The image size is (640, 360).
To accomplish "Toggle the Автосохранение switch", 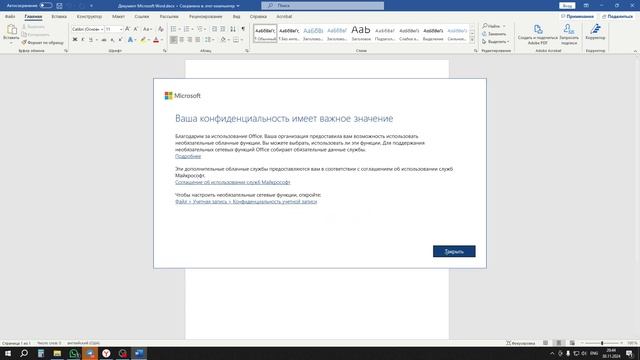I will (x=46, y=6).
